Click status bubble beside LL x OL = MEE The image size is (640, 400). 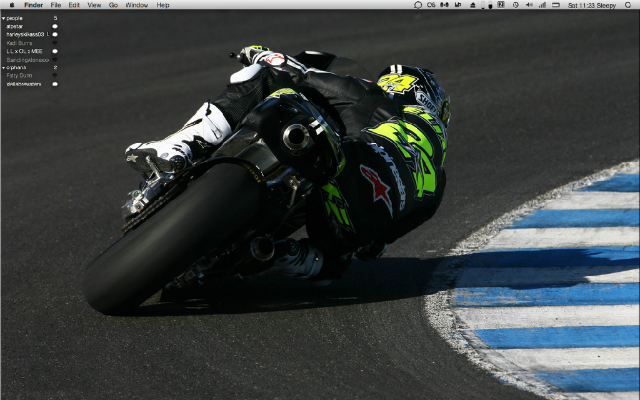coord(55,51)
